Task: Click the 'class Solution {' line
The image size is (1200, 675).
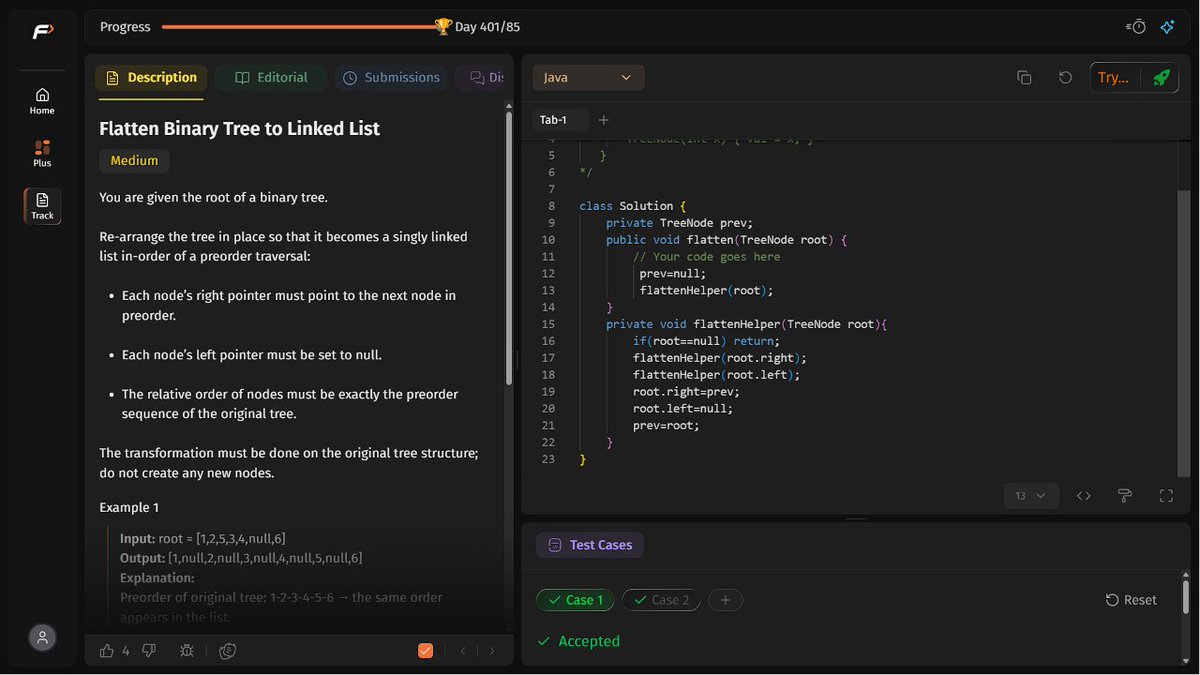Action: (x=633, y=206)
